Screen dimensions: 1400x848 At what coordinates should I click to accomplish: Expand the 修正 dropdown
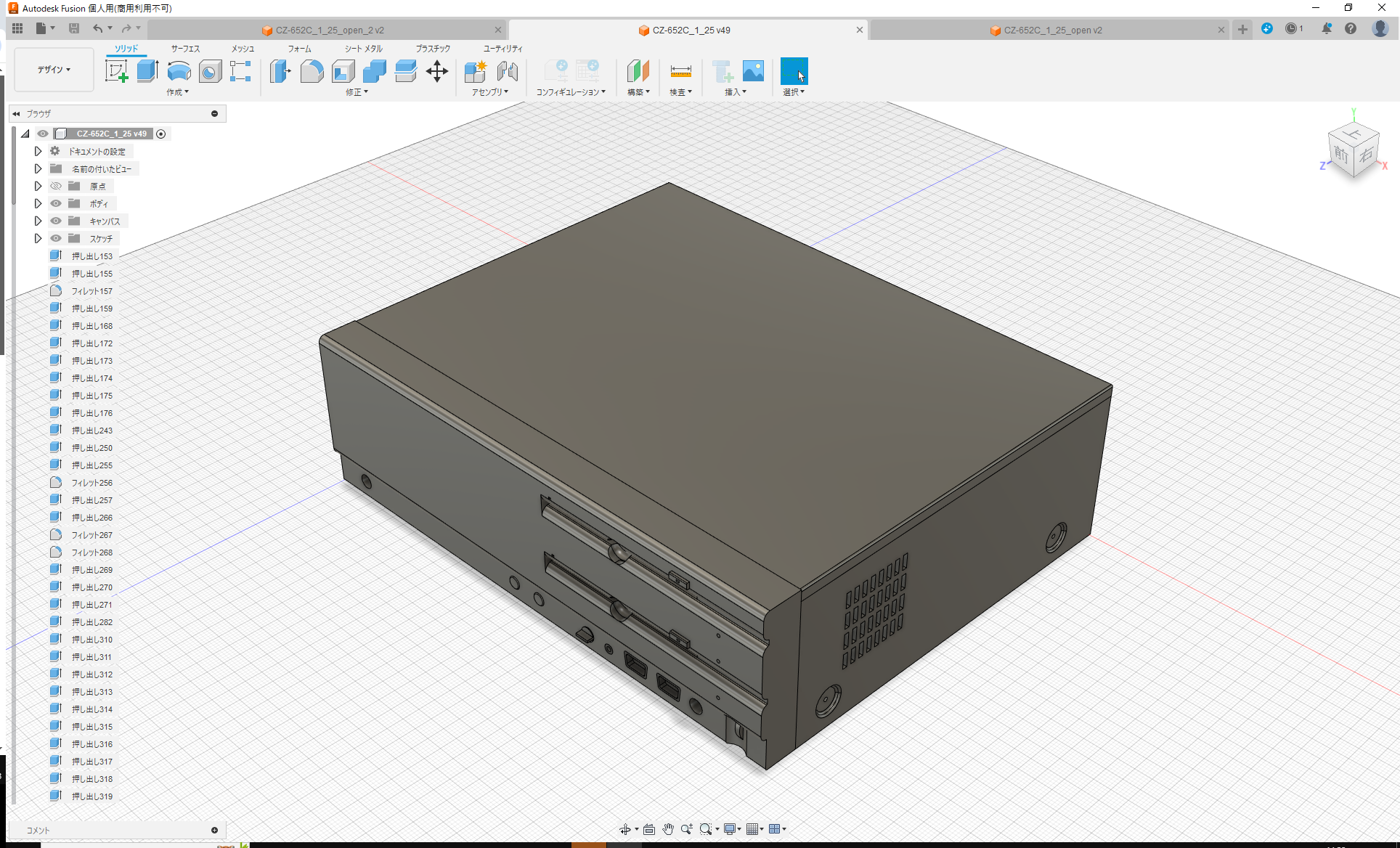pos(356,91)
